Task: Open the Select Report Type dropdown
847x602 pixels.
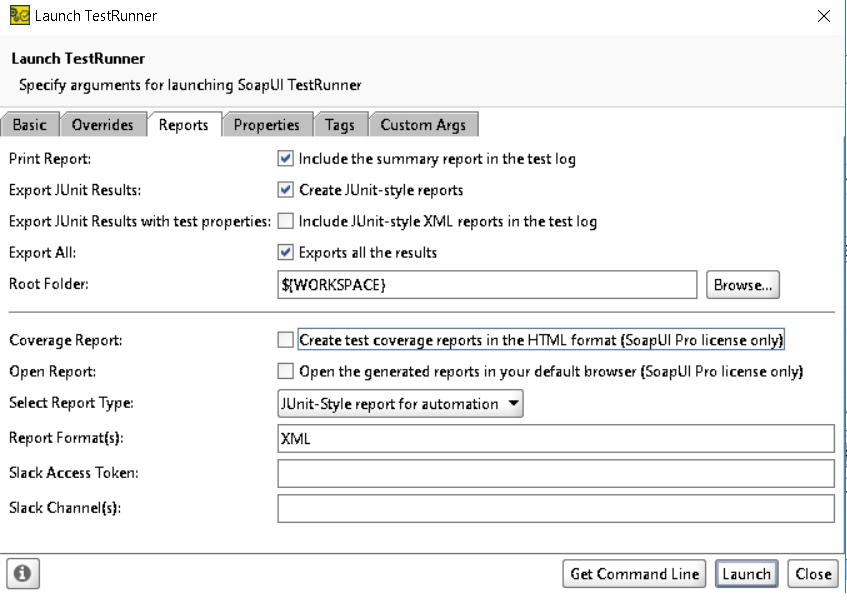Action: point(399,404)
